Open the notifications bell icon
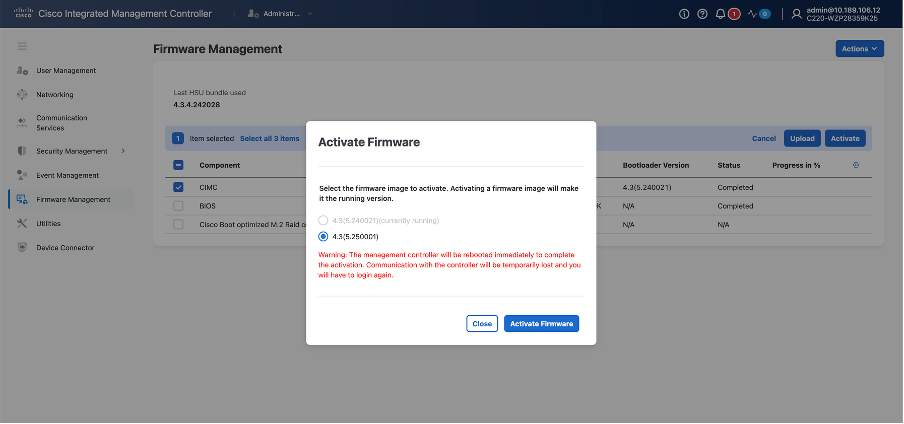Screen dimensions: 904x424 [721, 14]
